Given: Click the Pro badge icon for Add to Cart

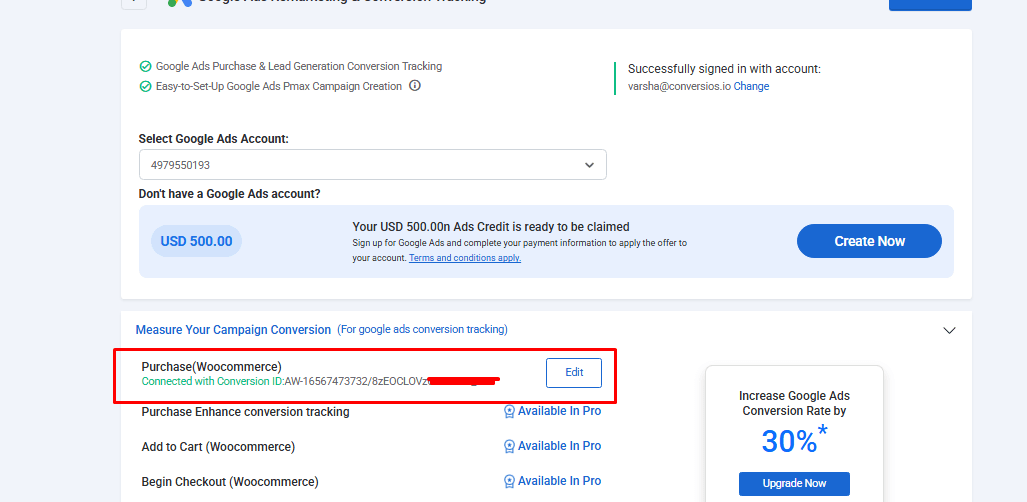Looking at the screenshot, I should pyautogui.click(x=509, y=446).
